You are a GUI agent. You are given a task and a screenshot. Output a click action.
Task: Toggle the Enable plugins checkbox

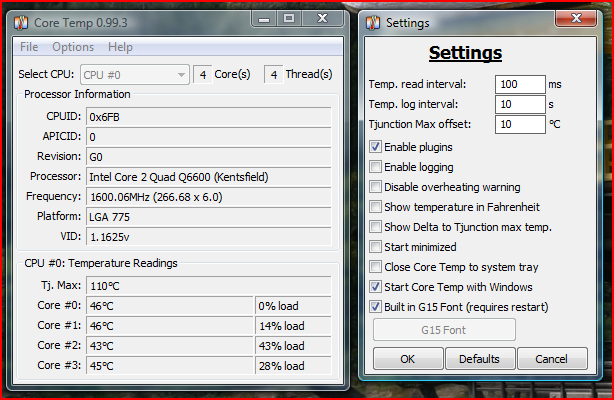(x=375, y=147)
